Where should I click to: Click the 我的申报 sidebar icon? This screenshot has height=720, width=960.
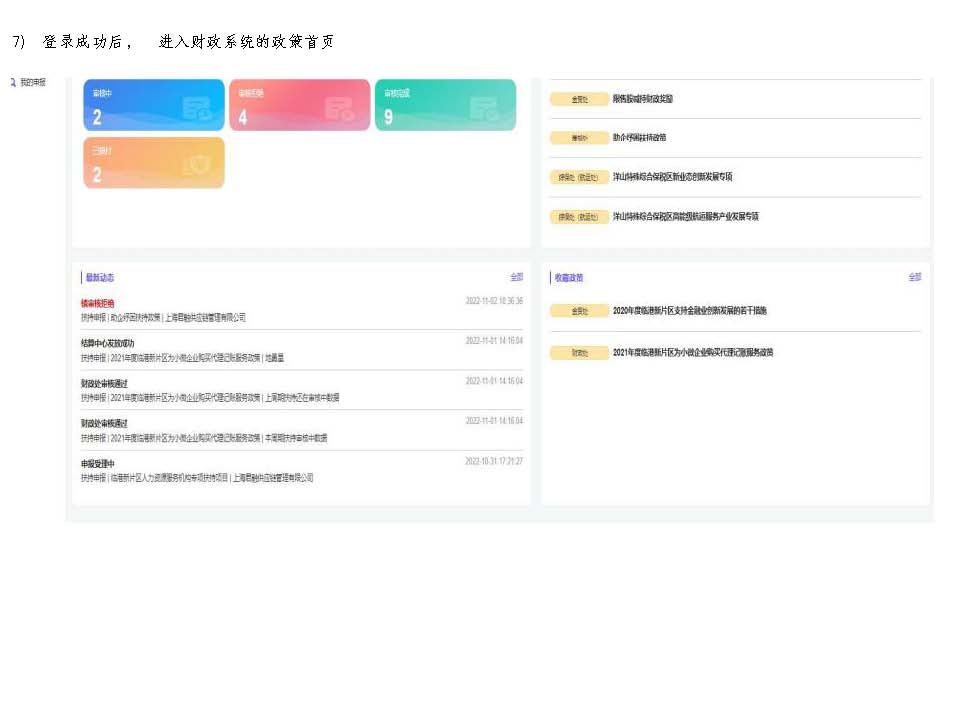tap(12, 82)
